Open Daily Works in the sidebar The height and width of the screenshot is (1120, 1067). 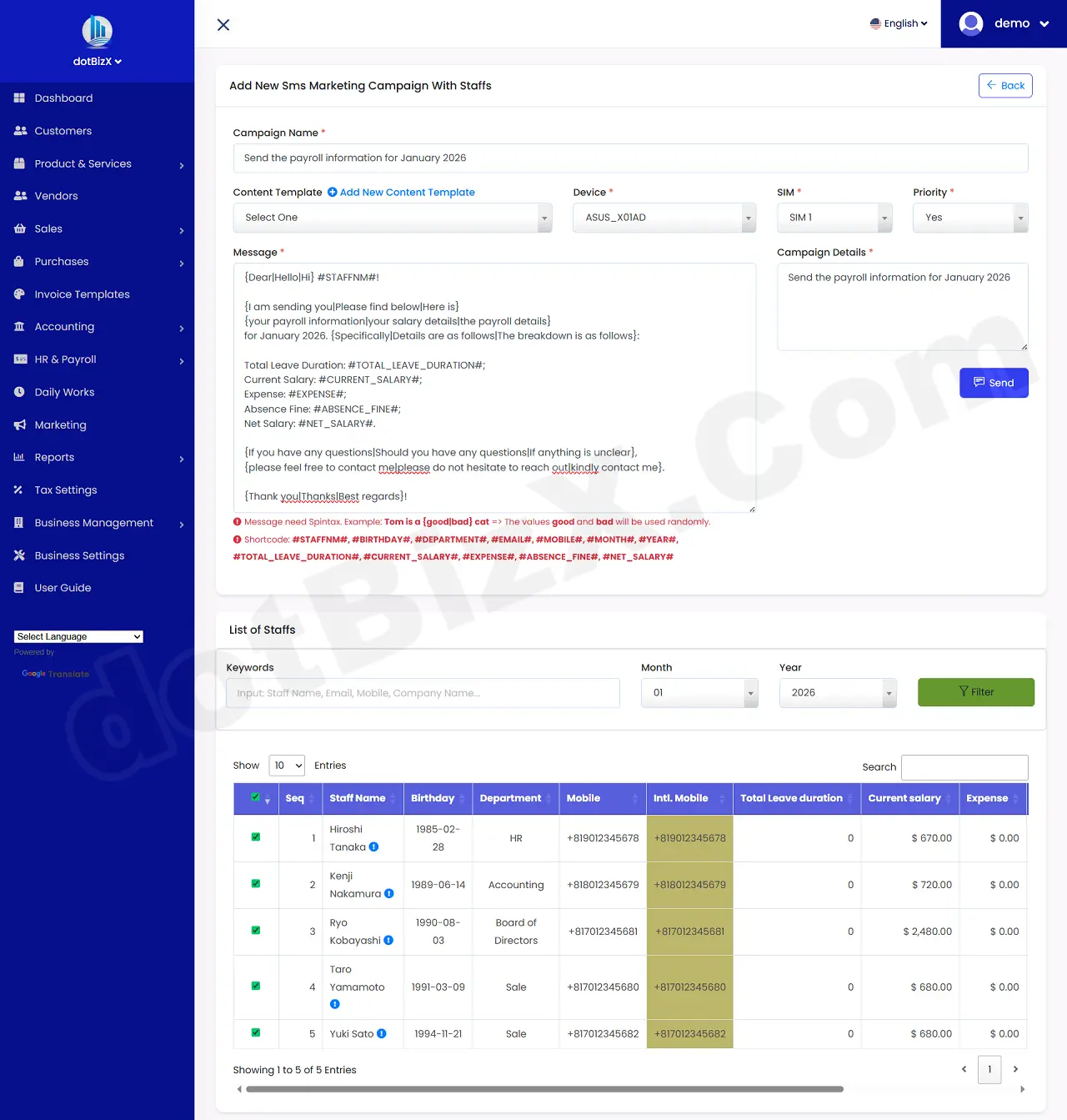63,392
